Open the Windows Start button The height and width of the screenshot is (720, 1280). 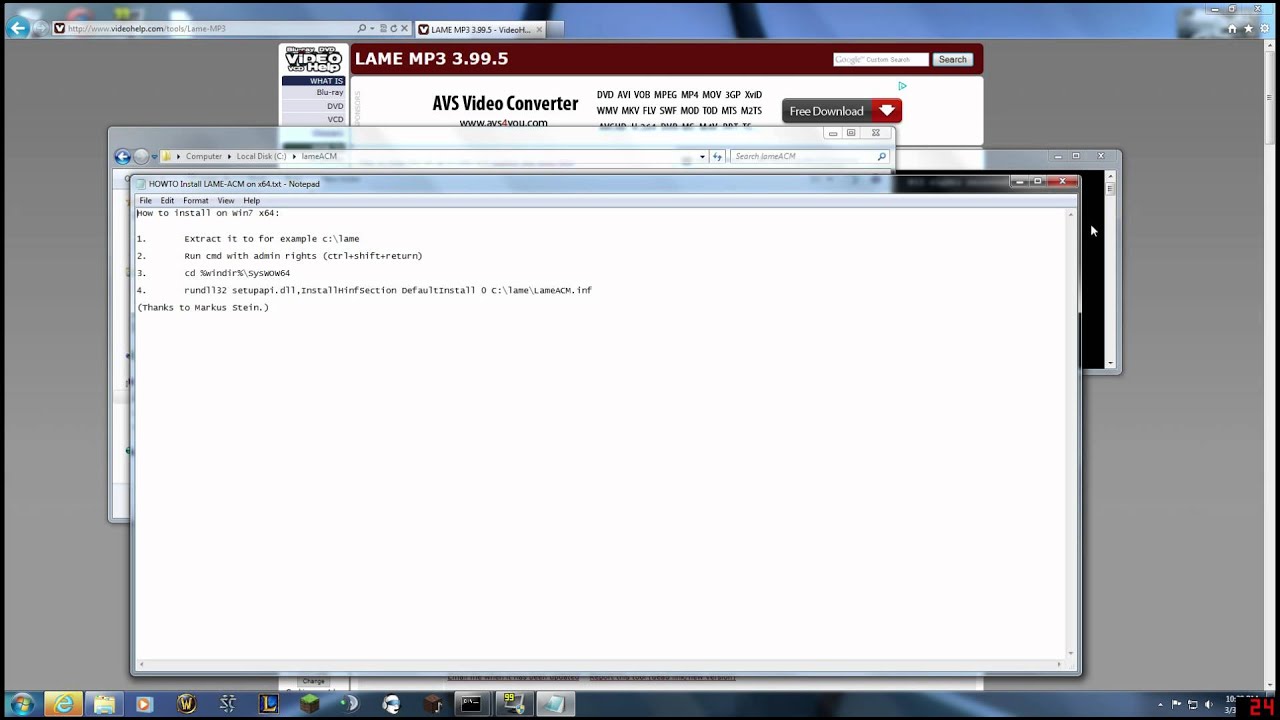(x=21, y=704)
